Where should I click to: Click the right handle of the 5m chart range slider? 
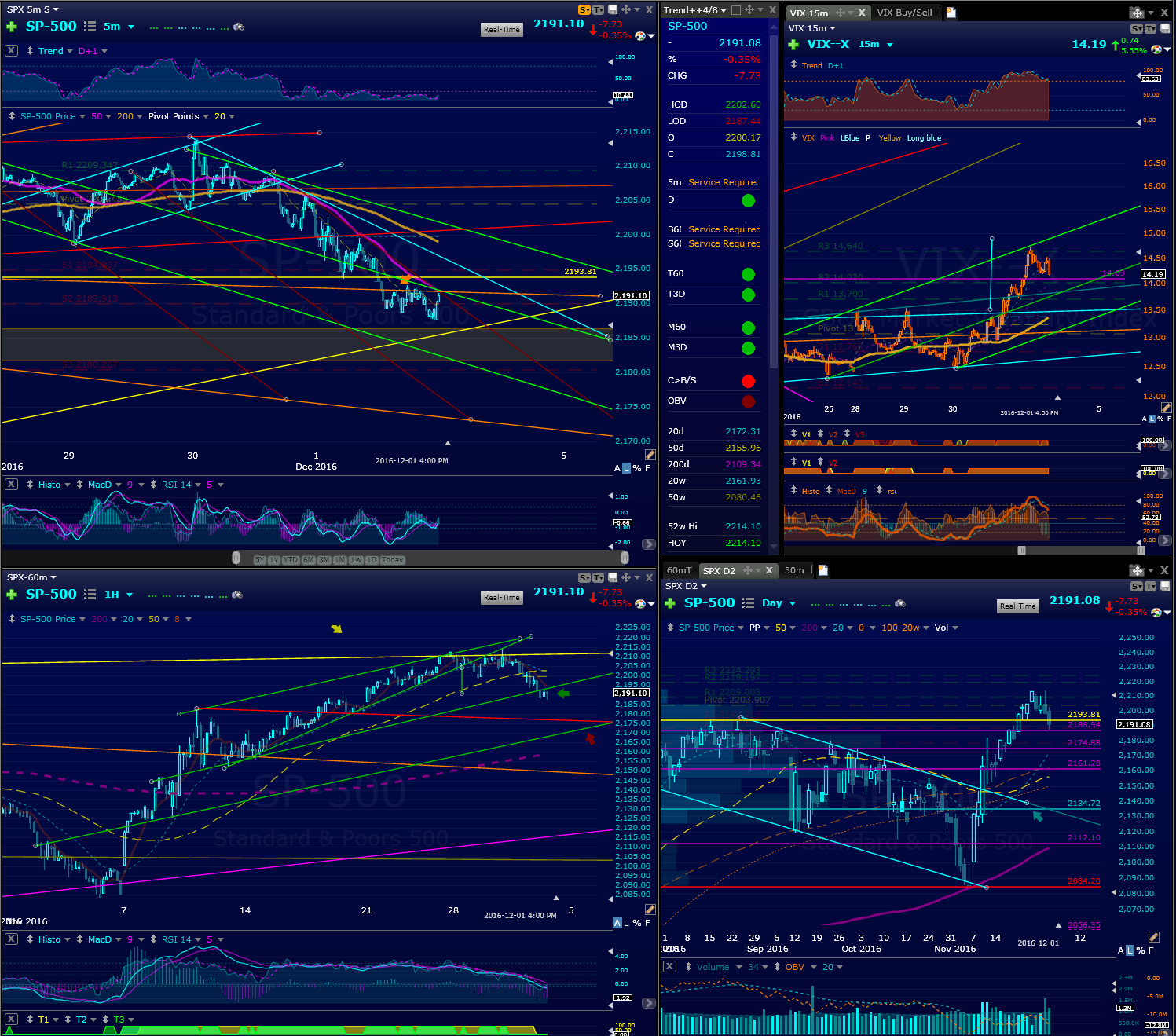(625, 558)
